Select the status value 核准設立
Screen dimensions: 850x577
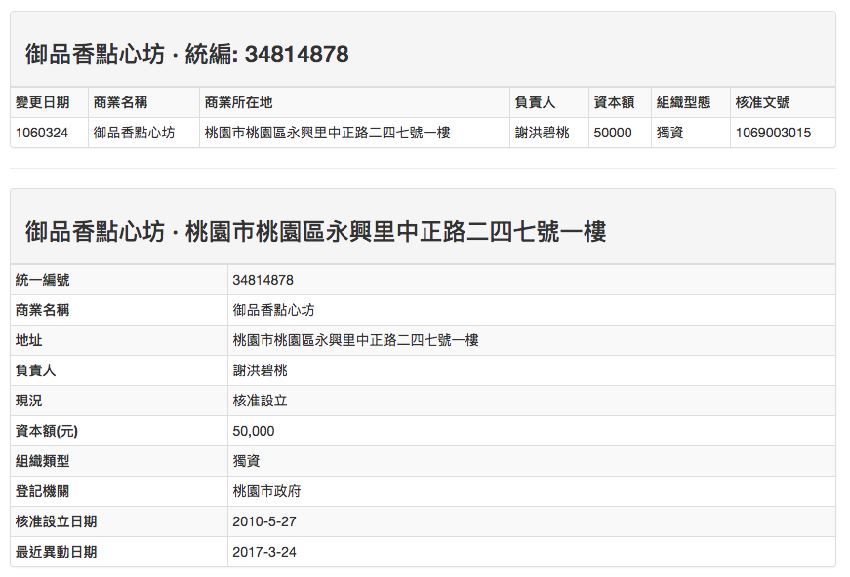point(260,401)
